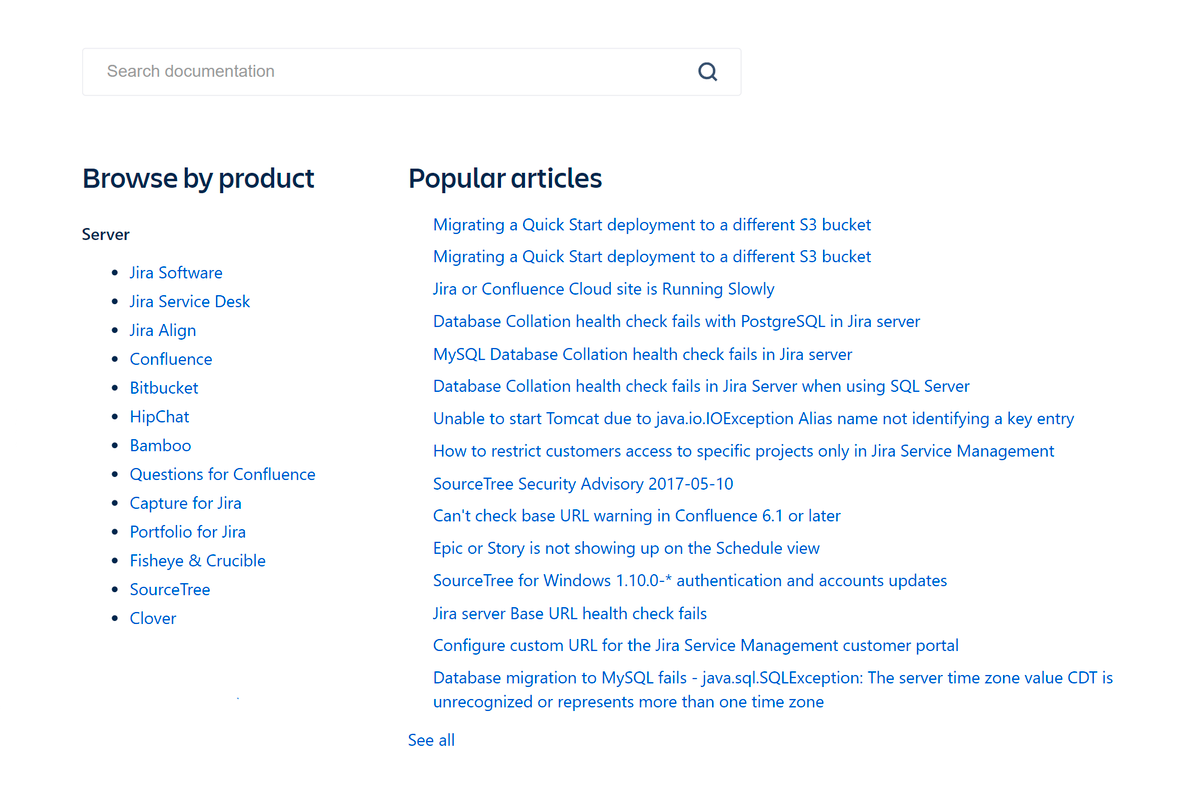Click the Server section label
Viewport: 1200px width, 804px height.
(x=106, y=235)
